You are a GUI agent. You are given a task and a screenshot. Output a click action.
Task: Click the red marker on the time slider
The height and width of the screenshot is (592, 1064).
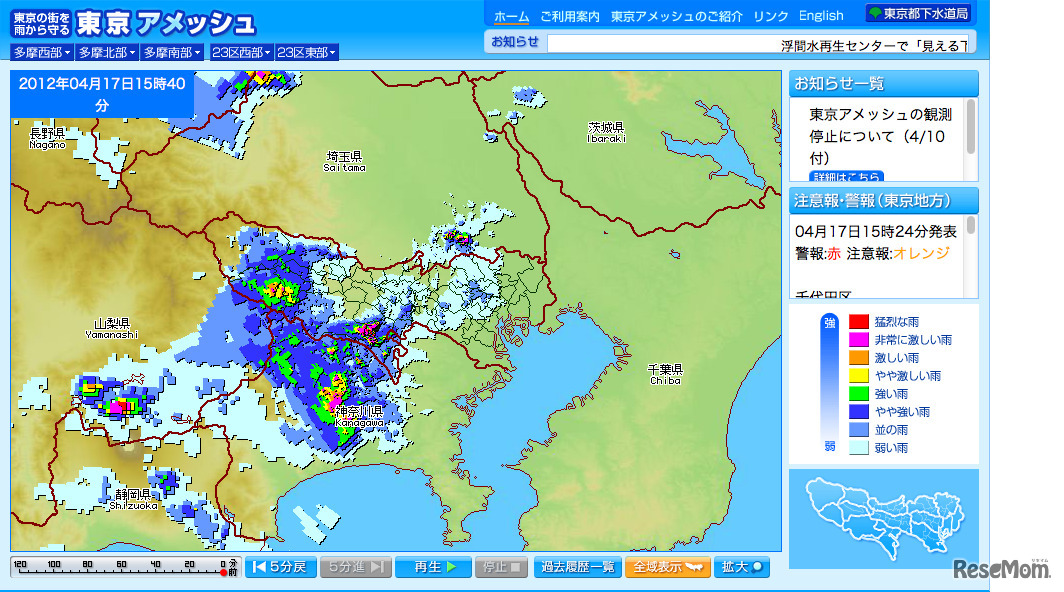(223, 572)
